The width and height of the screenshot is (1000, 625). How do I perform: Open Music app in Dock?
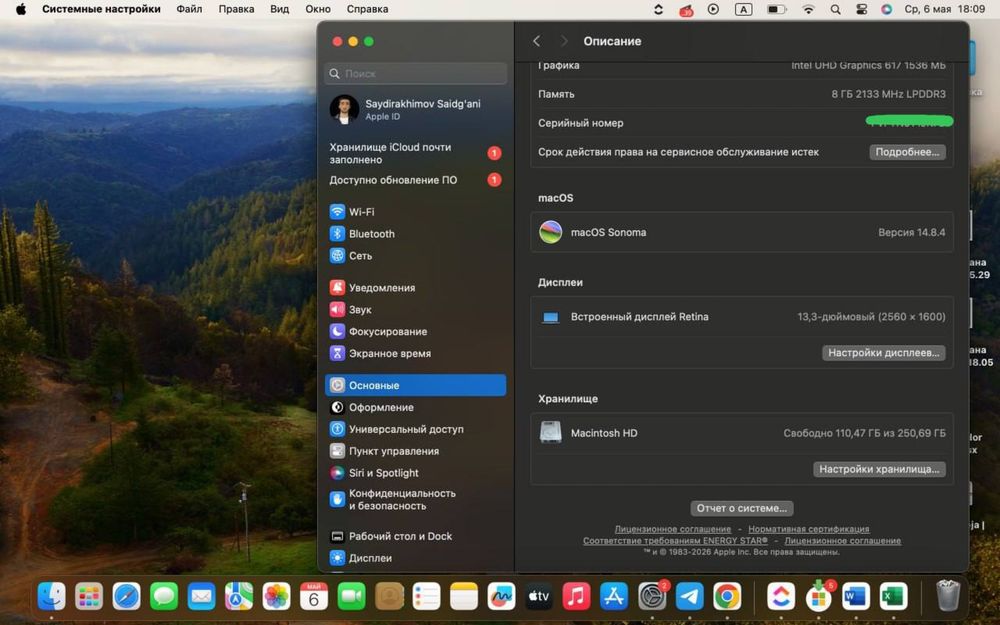577,597
